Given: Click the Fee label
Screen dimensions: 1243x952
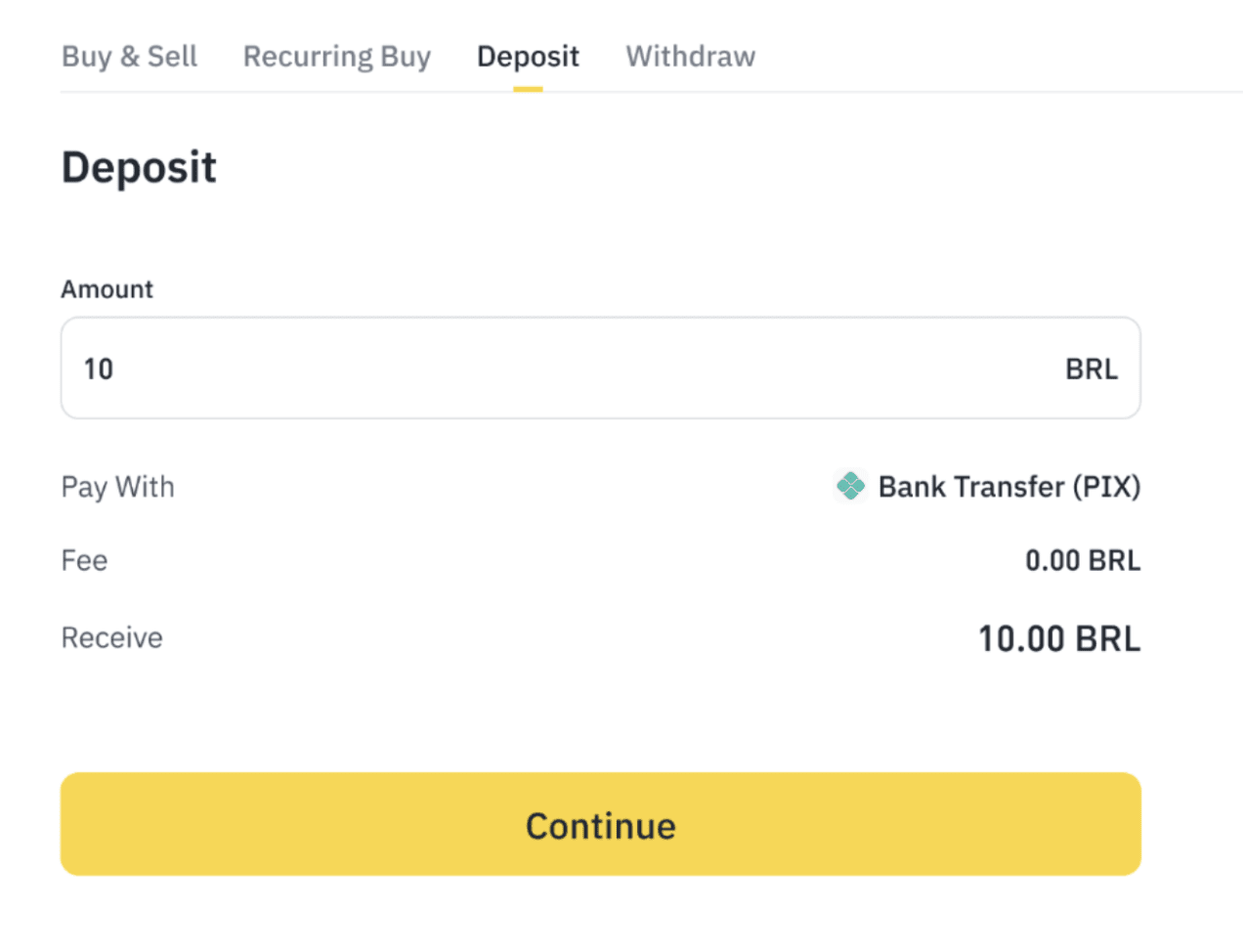Looking at the screenshot, I should point(84,561).
